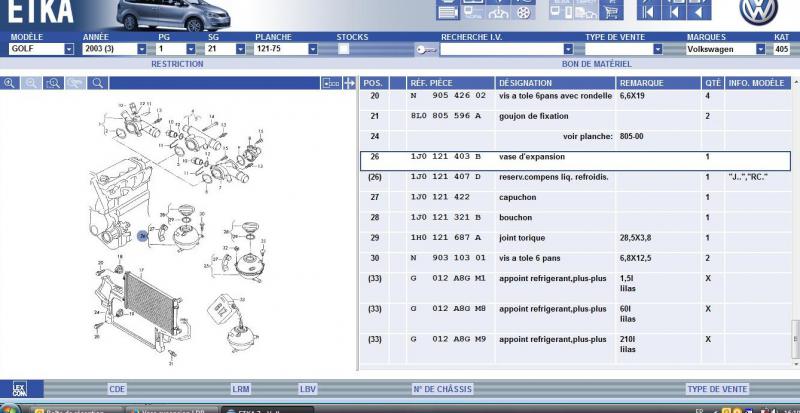This screenshot has height=413, width=800.
Task: Click the single left arrow back icon
Action: click(699, 12)
